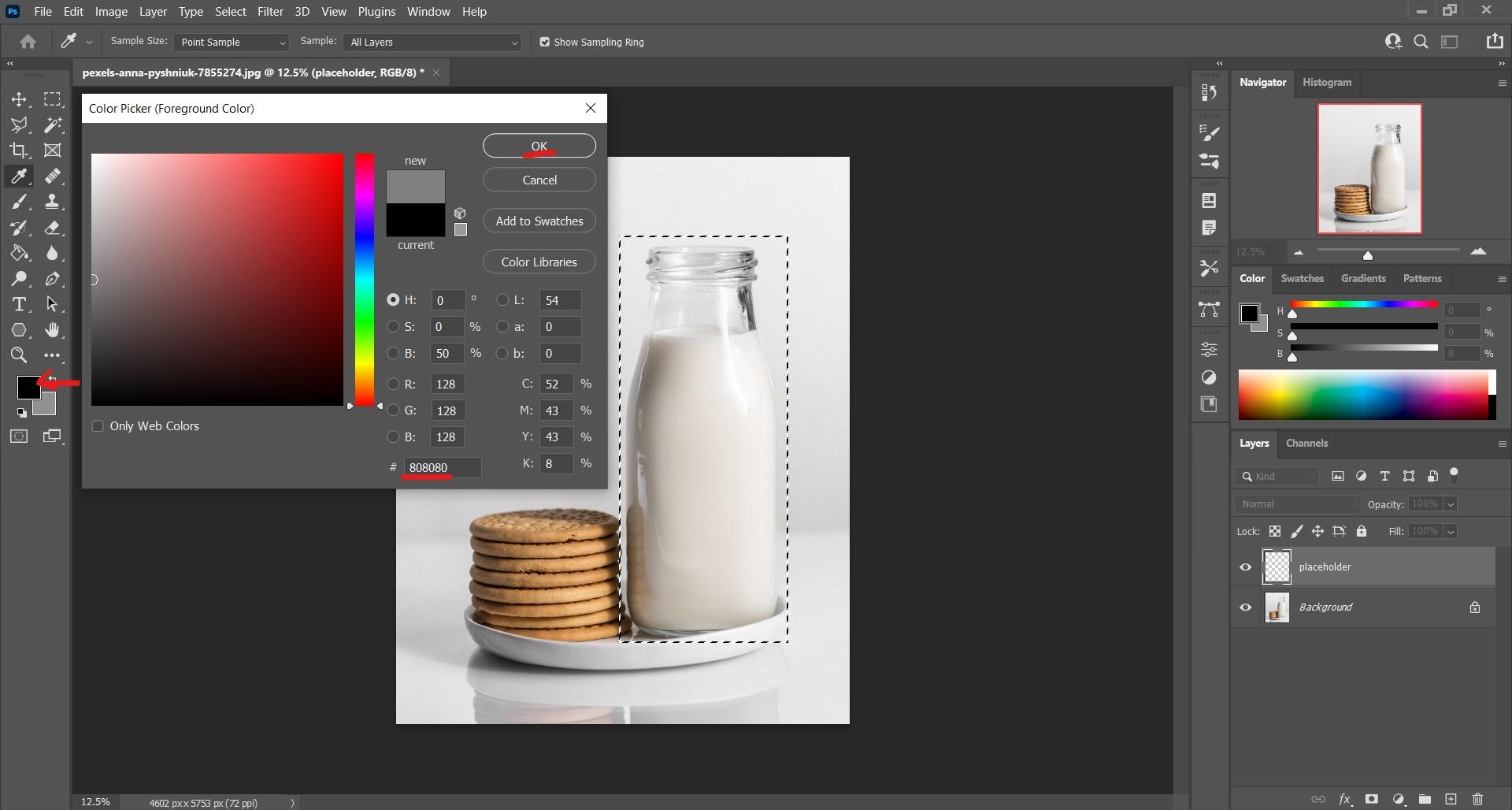
Task: Select the L lightness radio button
Action: (x=502, y=300)
